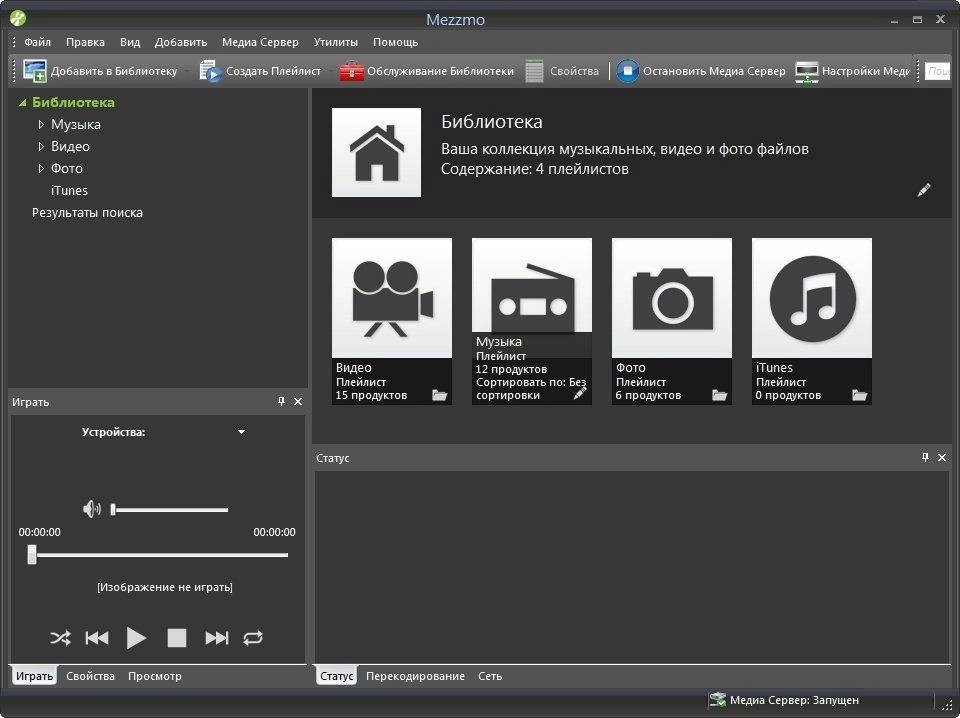Click the folder icon on the iTunes tile
This screenshot has height=718, width=960.
860,395
